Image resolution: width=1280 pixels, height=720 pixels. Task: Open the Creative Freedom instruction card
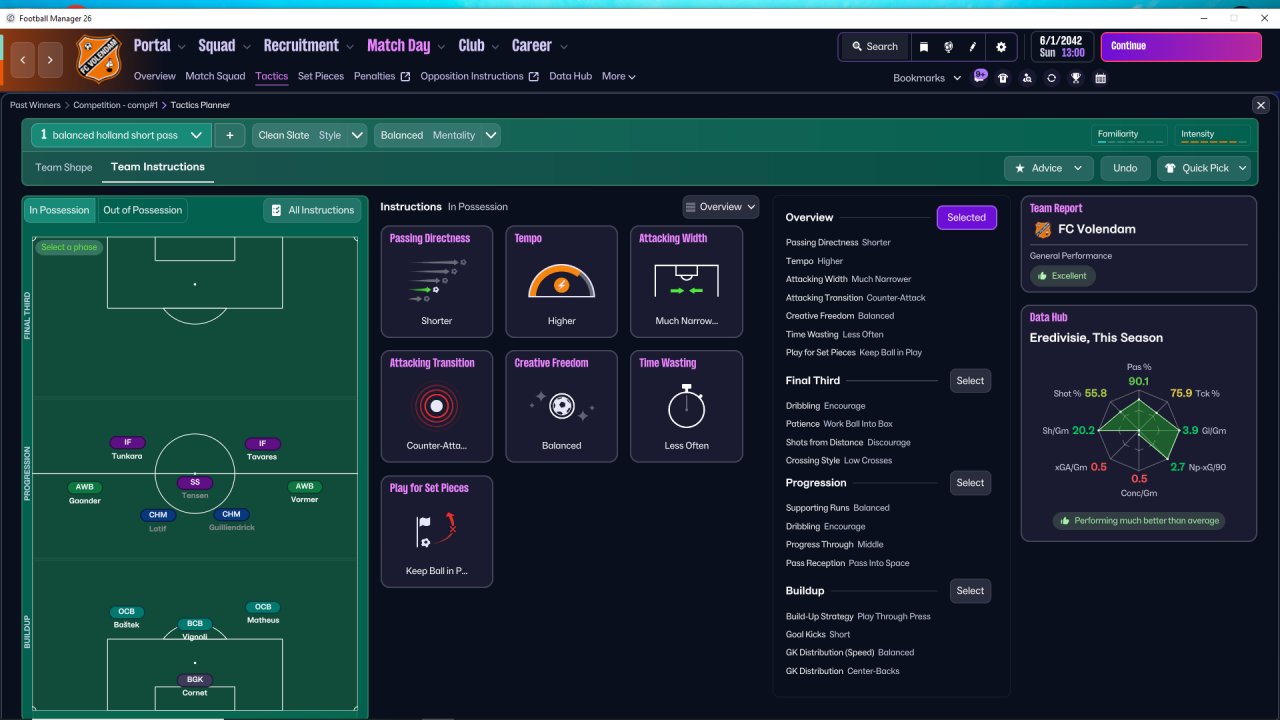coord(562,406)
